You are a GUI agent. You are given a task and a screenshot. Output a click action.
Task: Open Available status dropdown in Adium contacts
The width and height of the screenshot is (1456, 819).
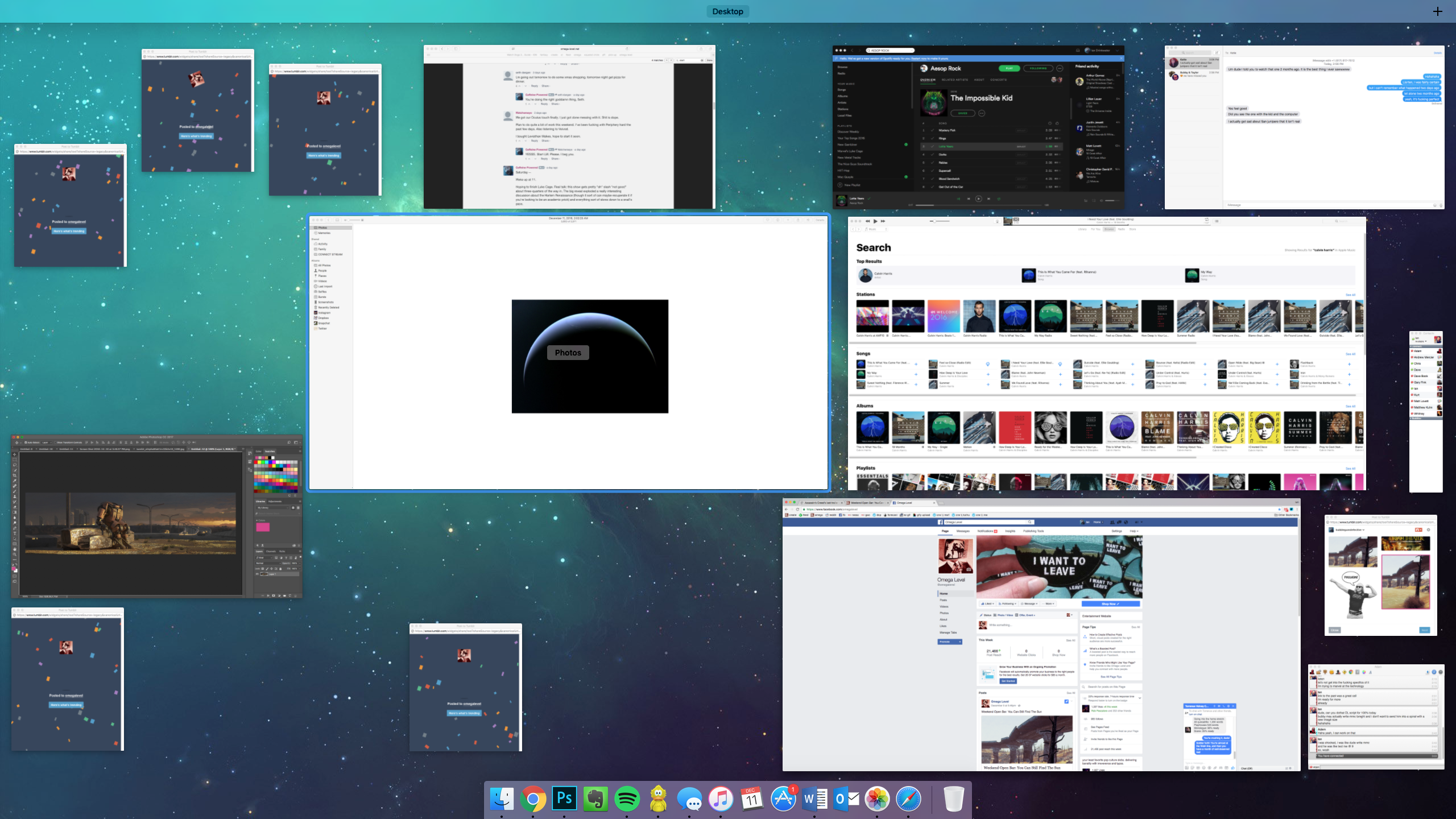point(1421,341)
